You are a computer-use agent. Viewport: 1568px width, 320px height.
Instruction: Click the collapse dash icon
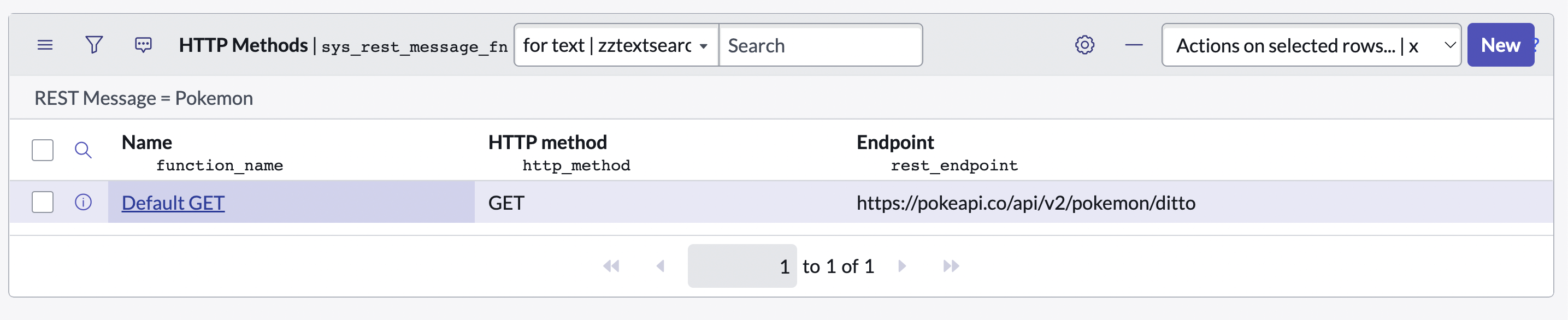[1134, 45]
